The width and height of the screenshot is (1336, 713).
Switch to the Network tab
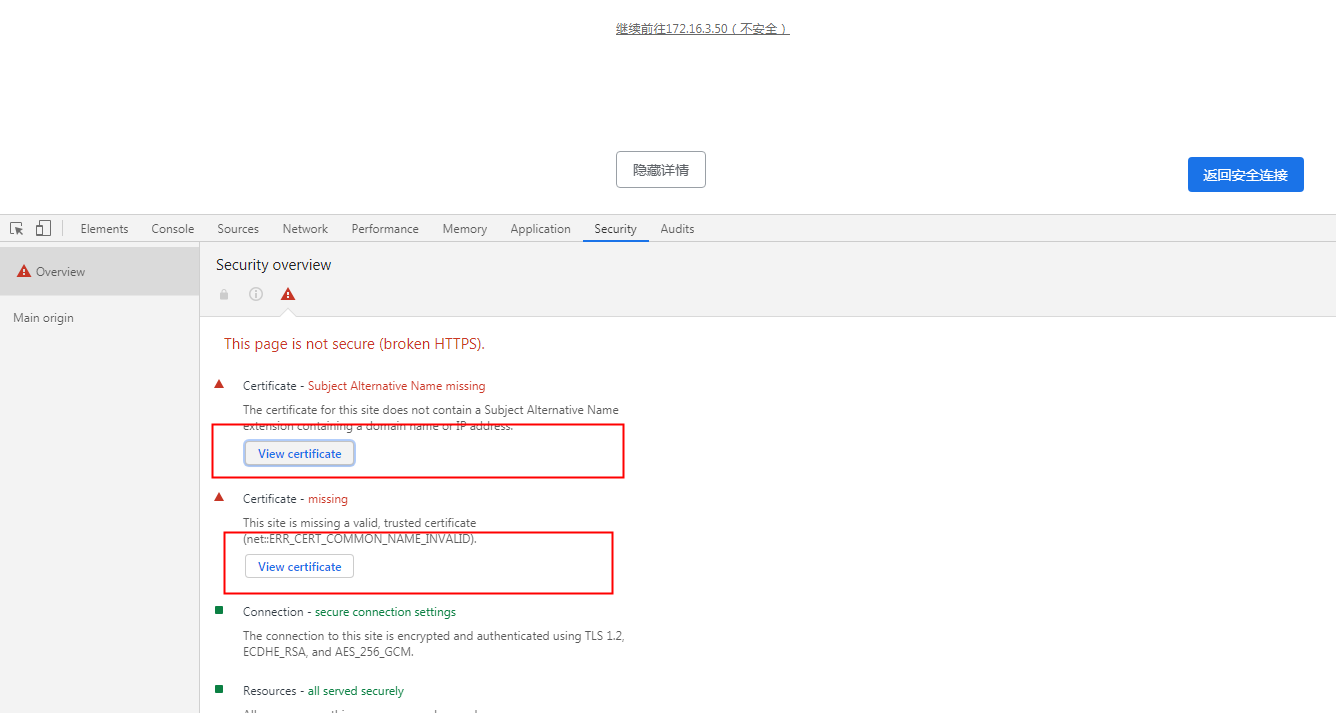305,229
